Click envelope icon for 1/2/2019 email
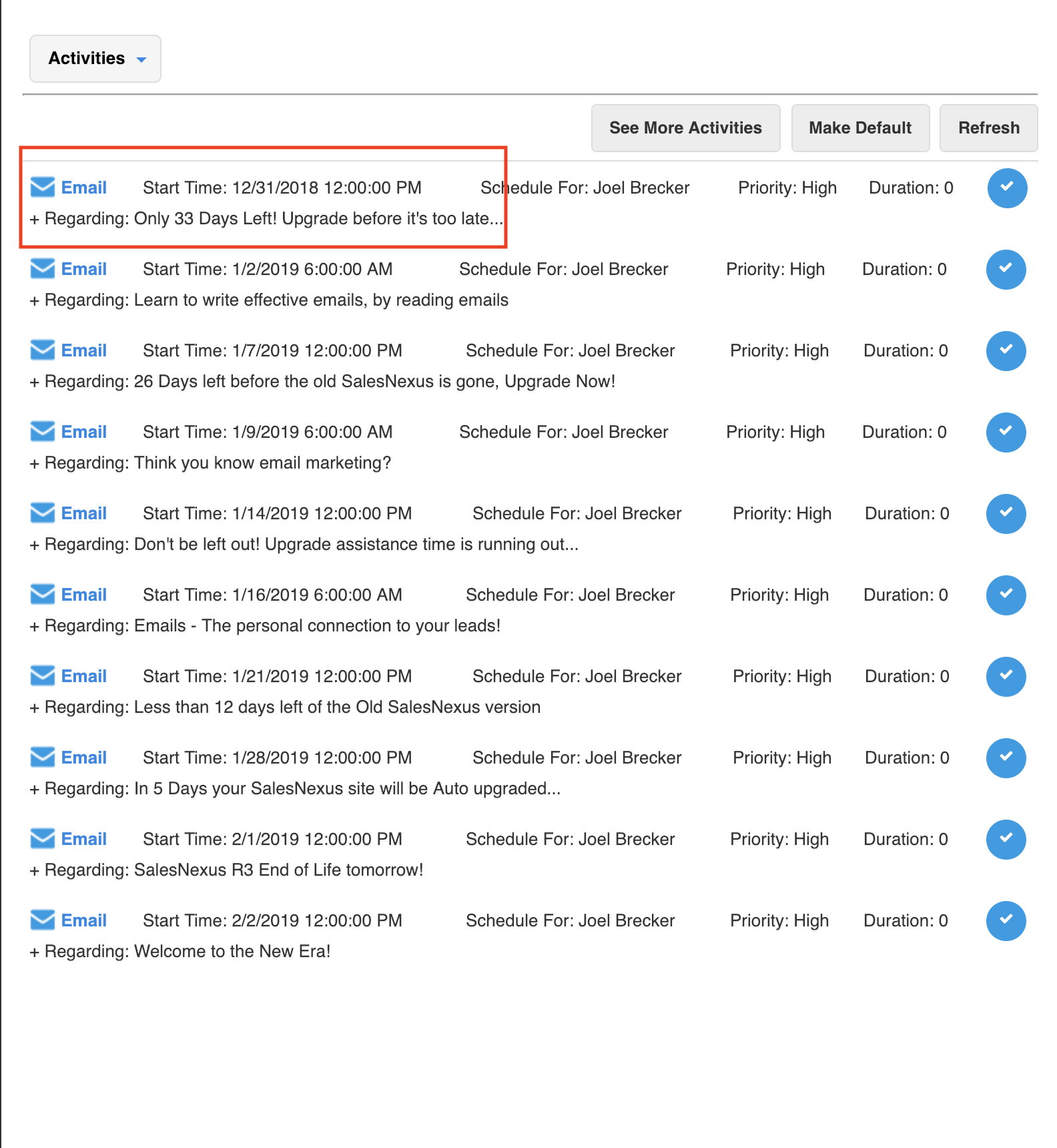This screenshot has height=1148, width=1057. [x=43, y=269]
